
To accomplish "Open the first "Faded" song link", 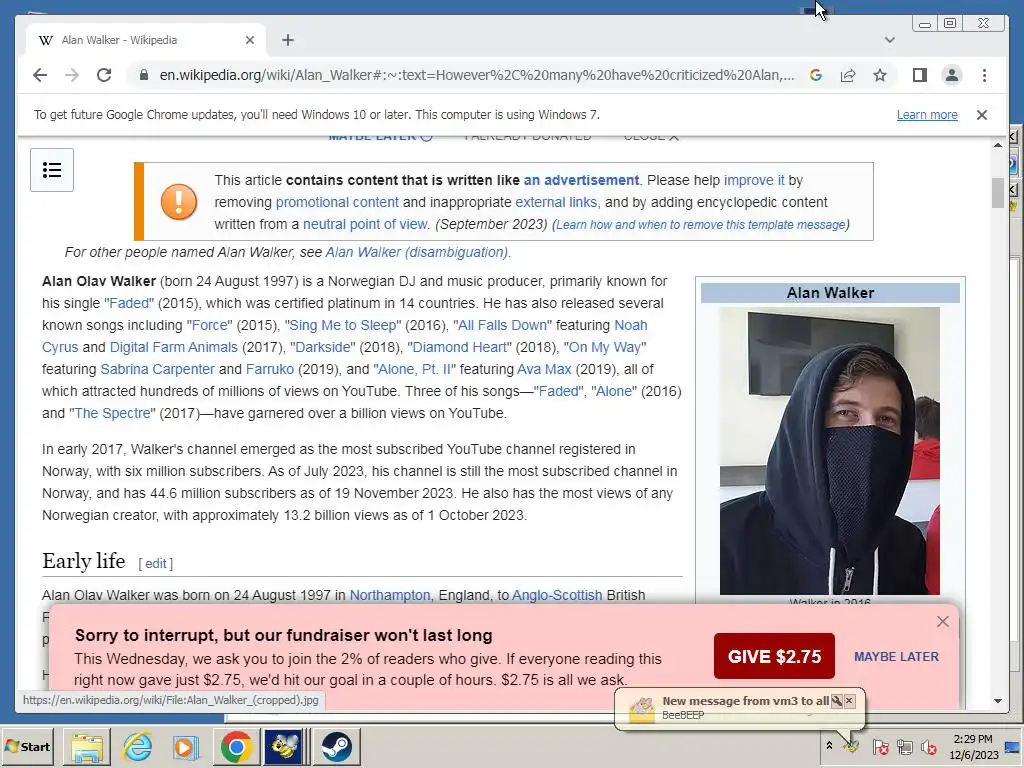I will pyautogui.click(x=129, y=303).
